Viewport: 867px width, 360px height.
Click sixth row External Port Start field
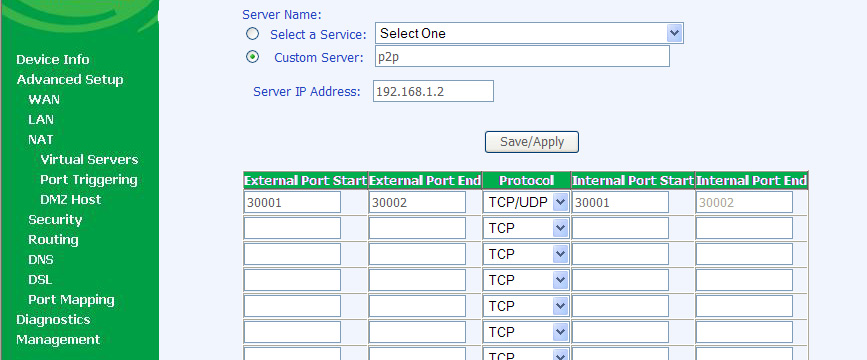coord(292,332)
